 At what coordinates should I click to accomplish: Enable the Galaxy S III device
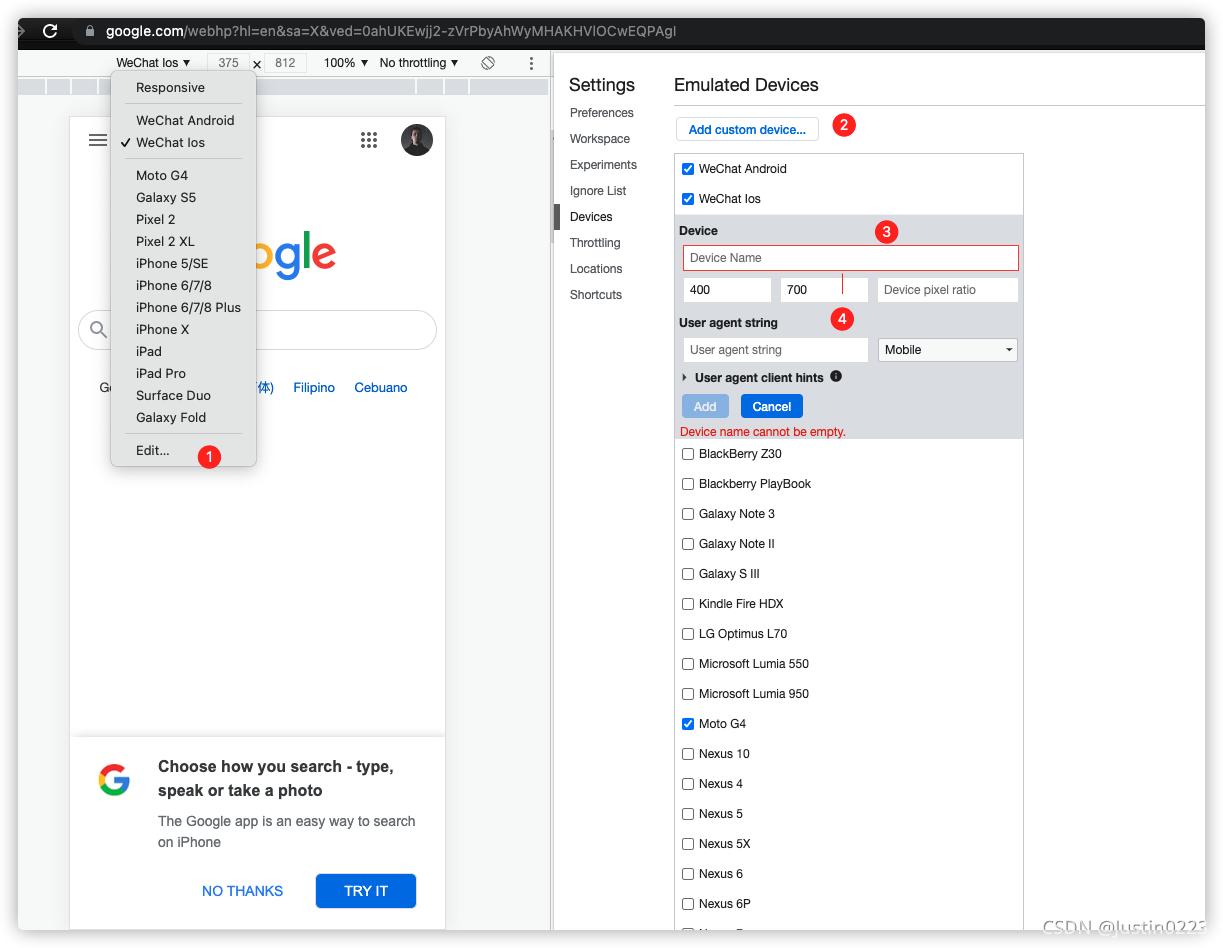pos(688,574)
